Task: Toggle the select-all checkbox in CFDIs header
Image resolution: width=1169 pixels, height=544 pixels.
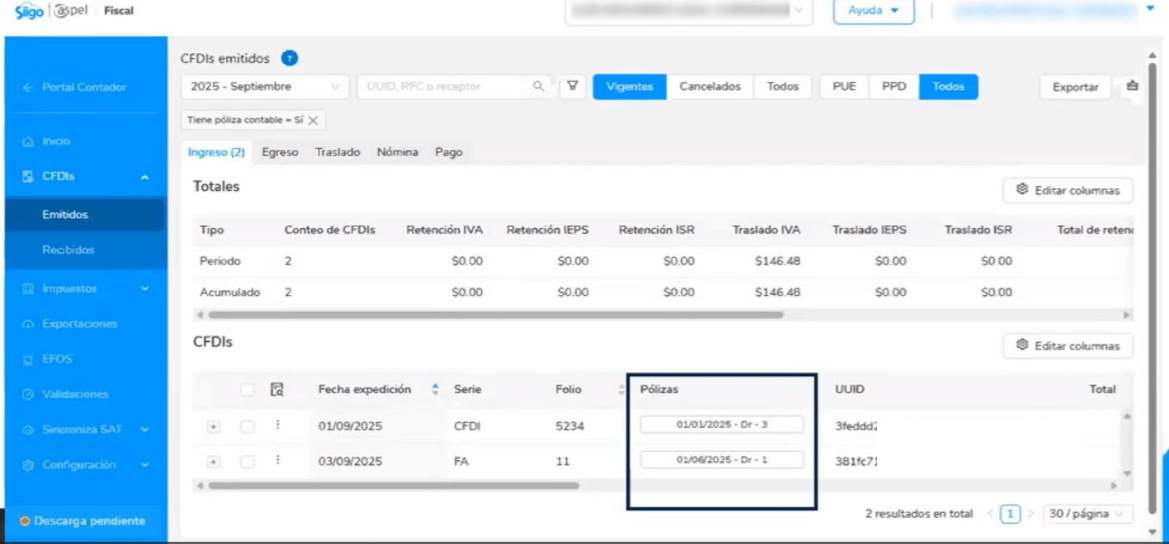Action: point(248,389)
